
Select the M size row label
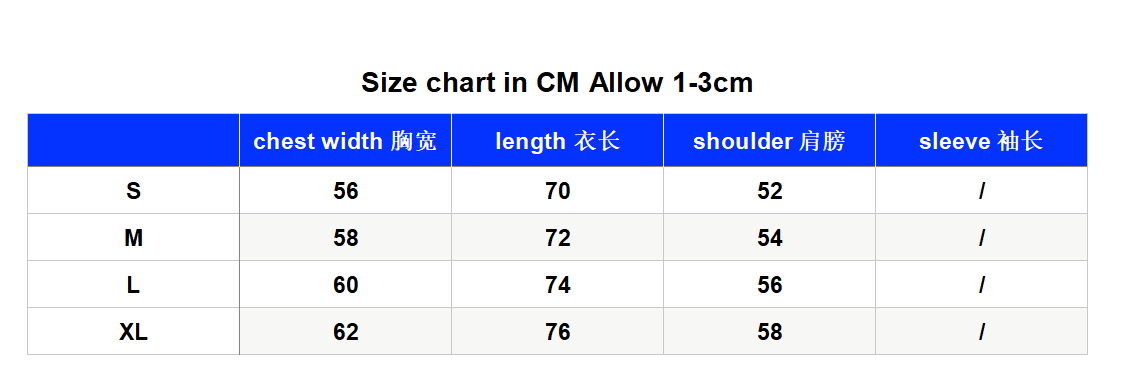click(x=134, y=237)
